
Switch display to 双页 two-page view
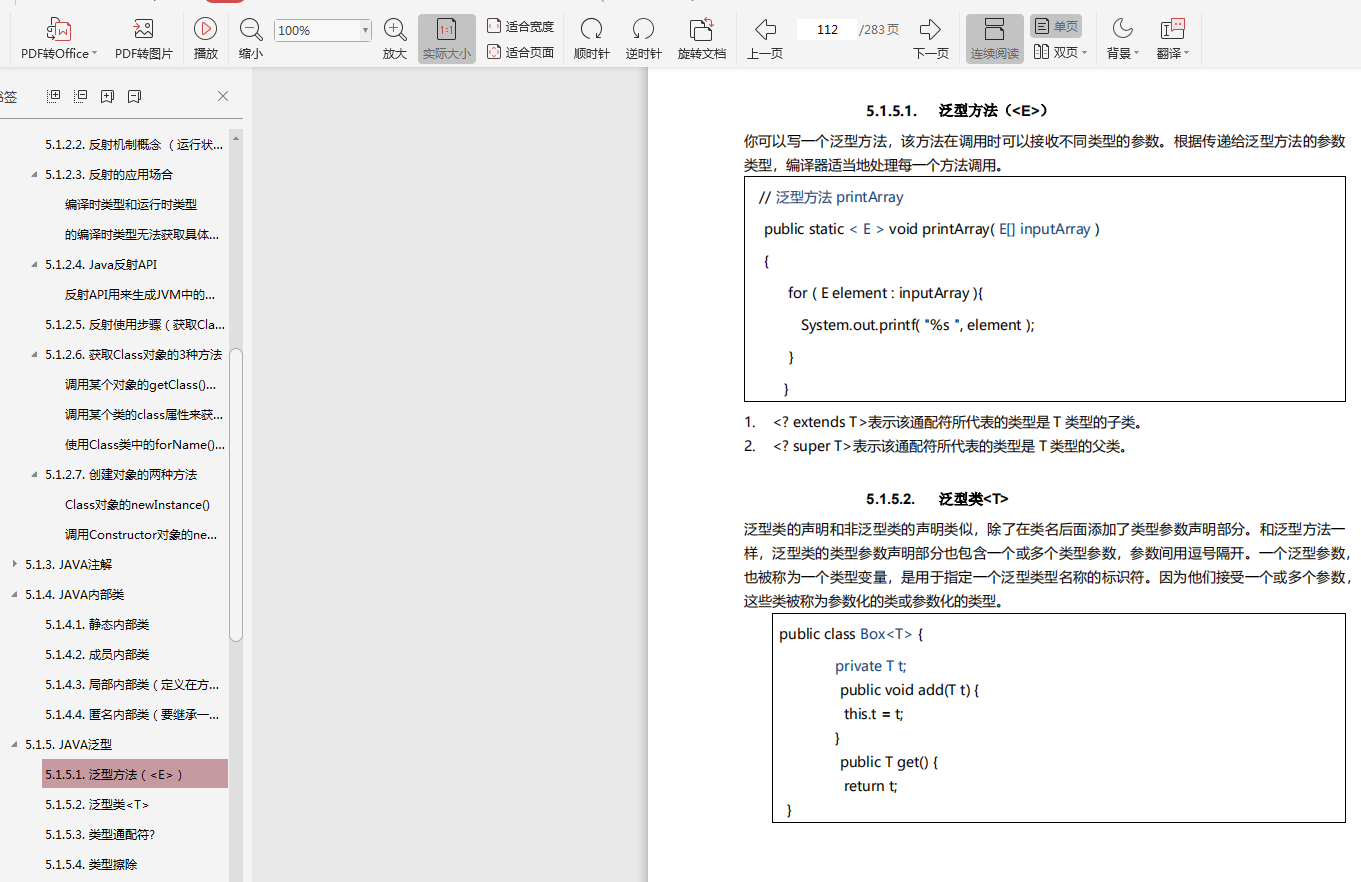(1057, 52)
